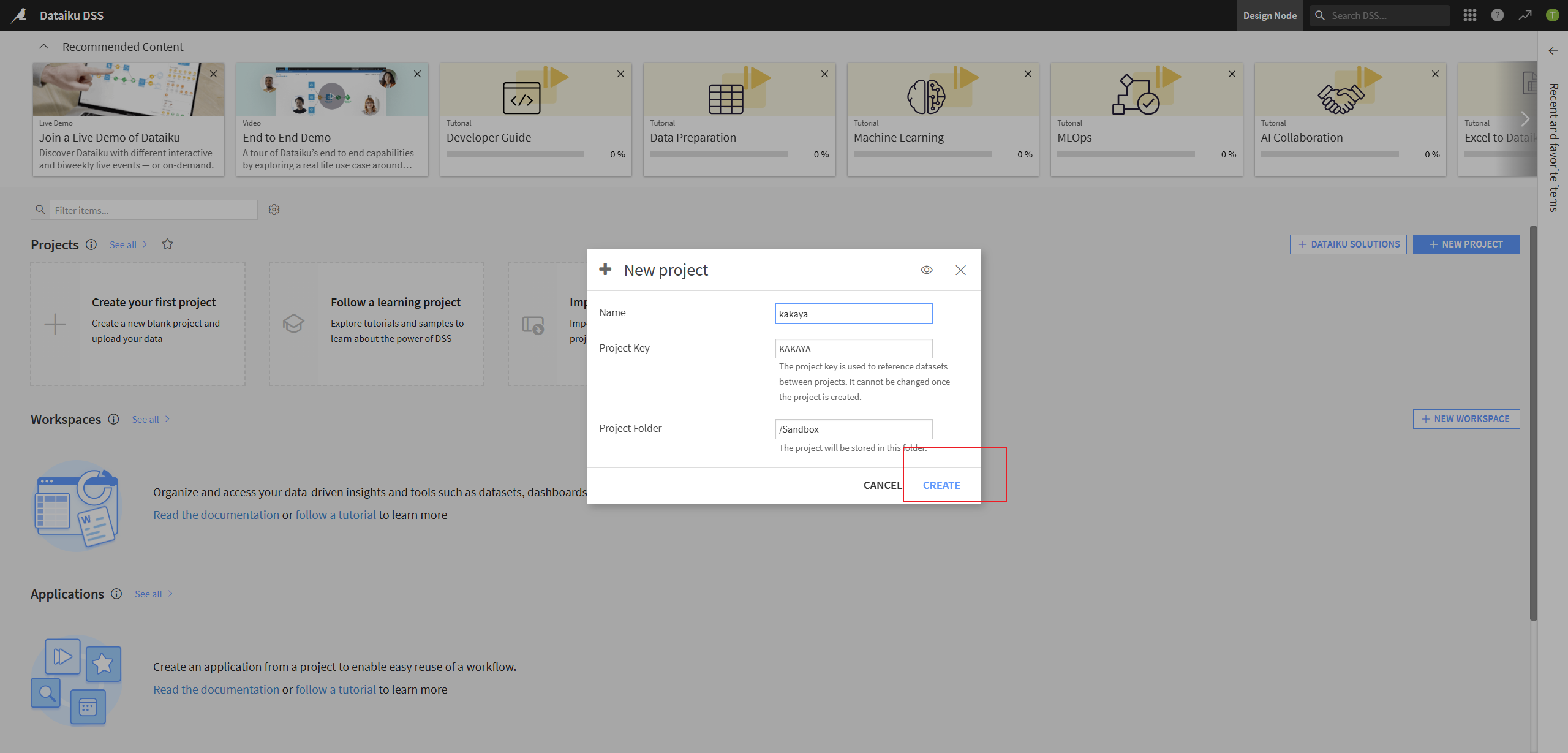Show next recommended content cards
This screenshot has height=753, width=1568.
[x=1525, y=119]
